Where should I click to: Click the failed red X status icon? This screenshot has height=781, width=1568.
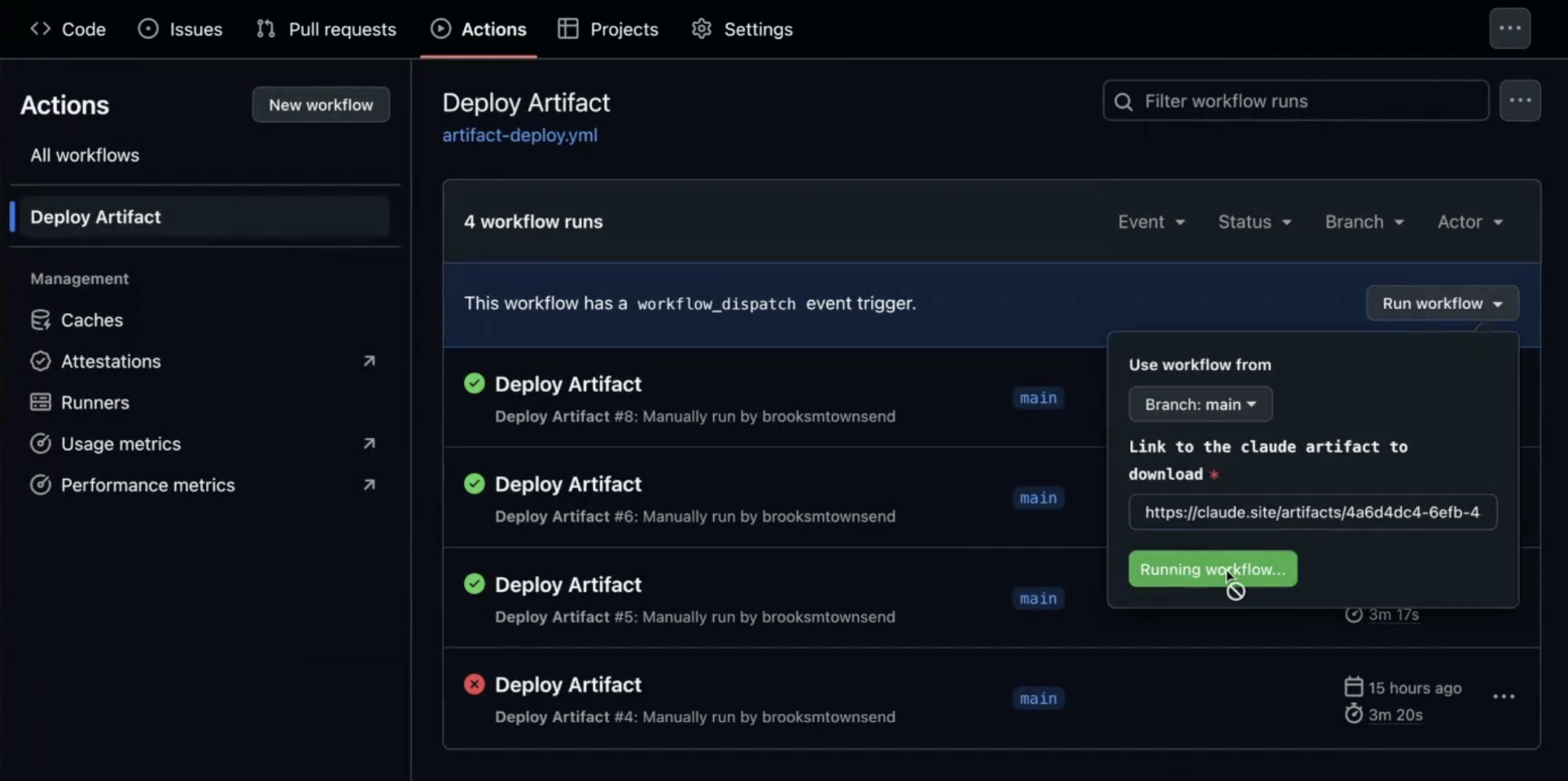point(474,684)
